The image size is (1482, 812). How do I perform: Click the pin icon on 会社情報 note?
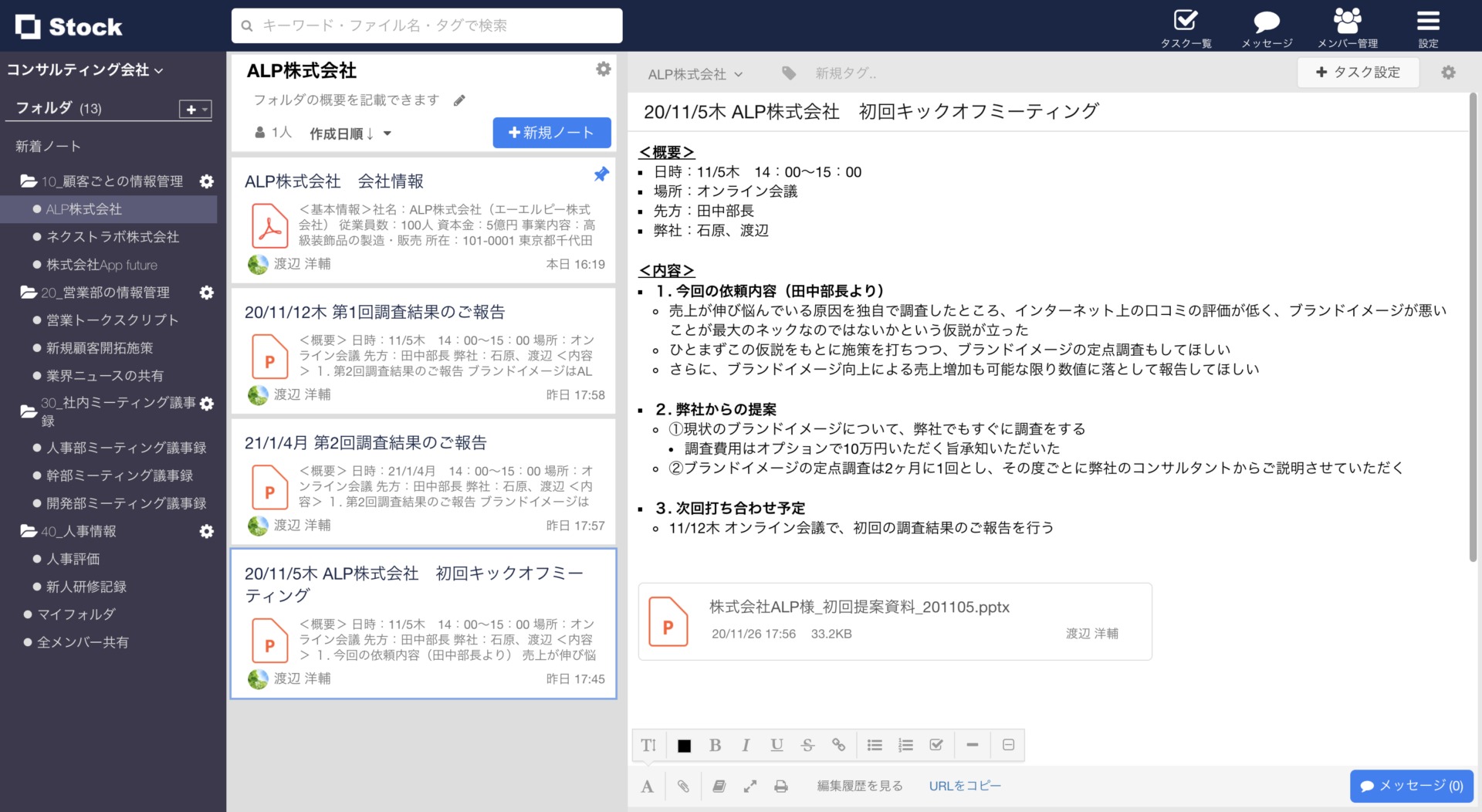[x=601, y=174]
